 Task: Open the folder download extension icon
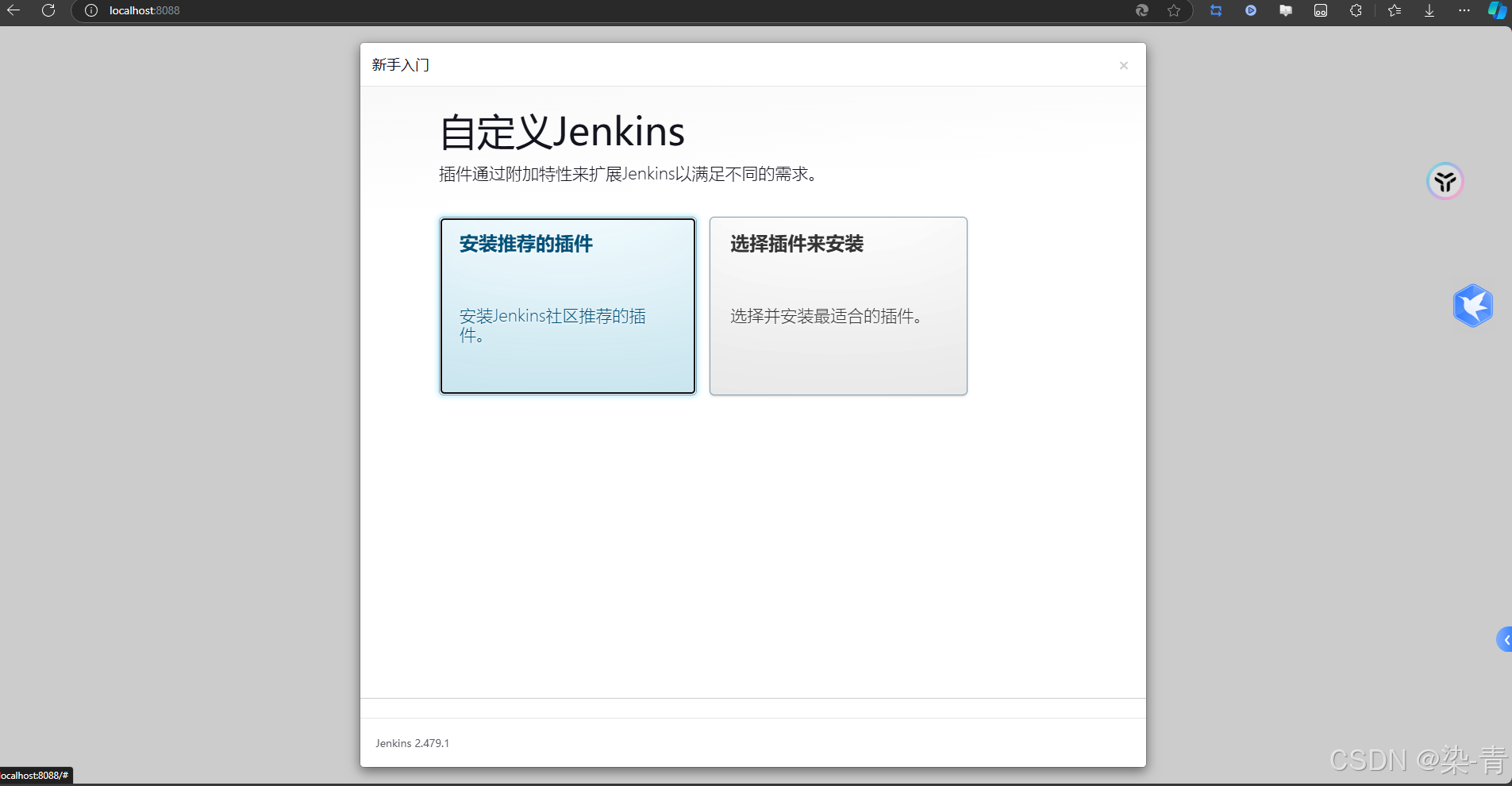(x=1286, y=10)
